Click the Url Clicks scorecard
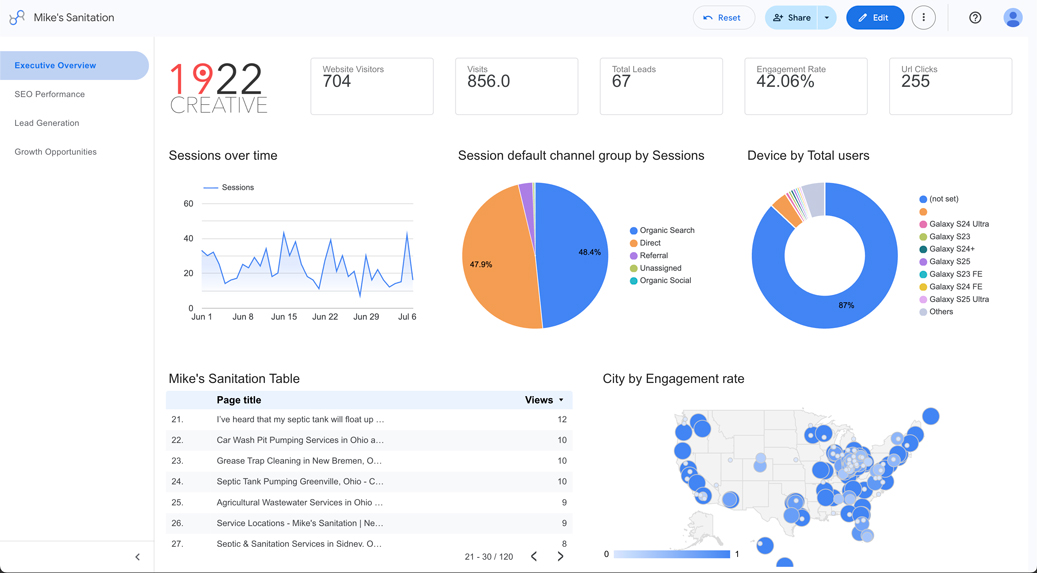This screenshot has width=1037, height=573. (950, 86)
